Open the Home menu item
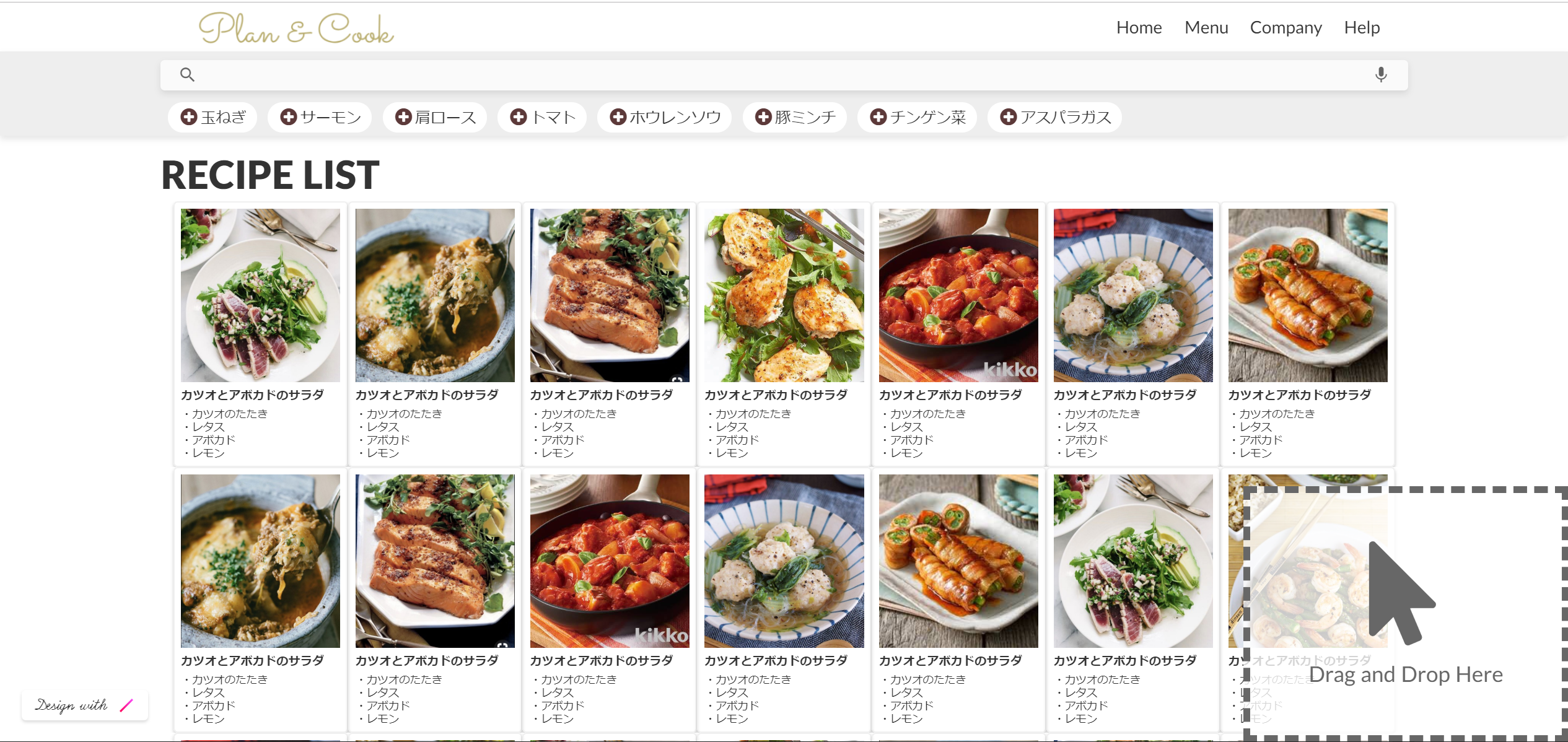Screen dimensions: 1568x742 pyautogui.click(x=1139, y=28)
